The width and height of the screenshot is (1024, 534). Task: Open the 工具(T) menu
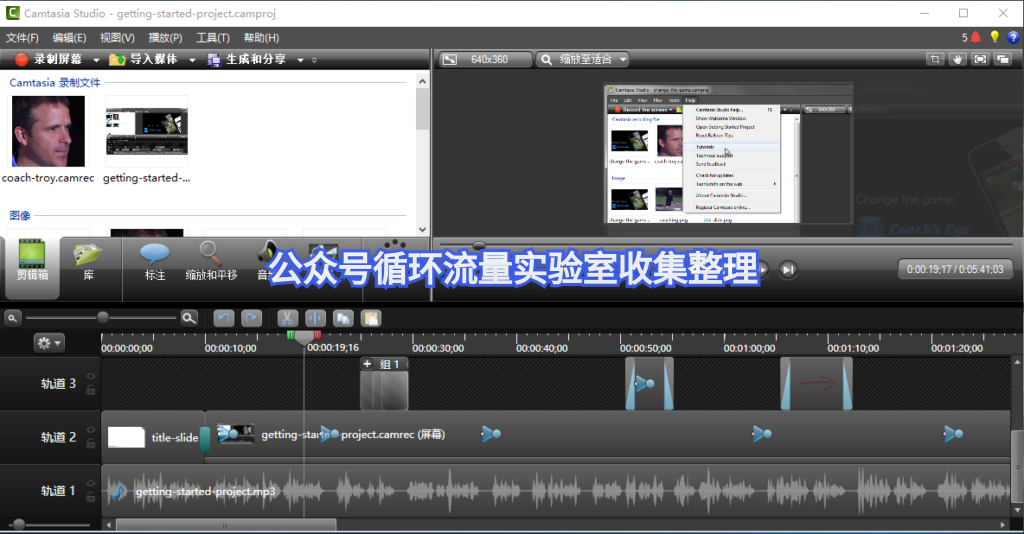(x=213, y=38)
